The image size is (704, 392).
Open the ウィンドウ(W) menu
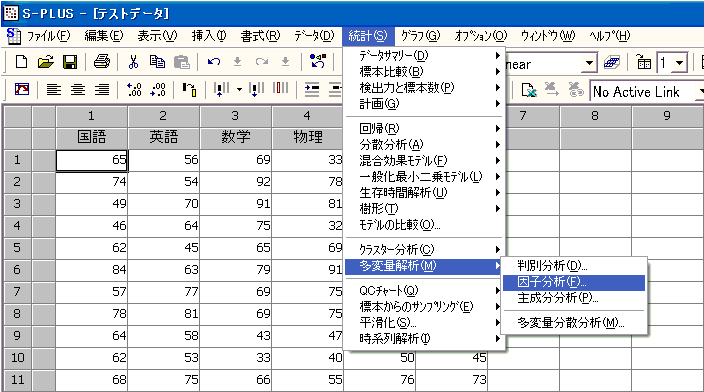tap(548, 35)
